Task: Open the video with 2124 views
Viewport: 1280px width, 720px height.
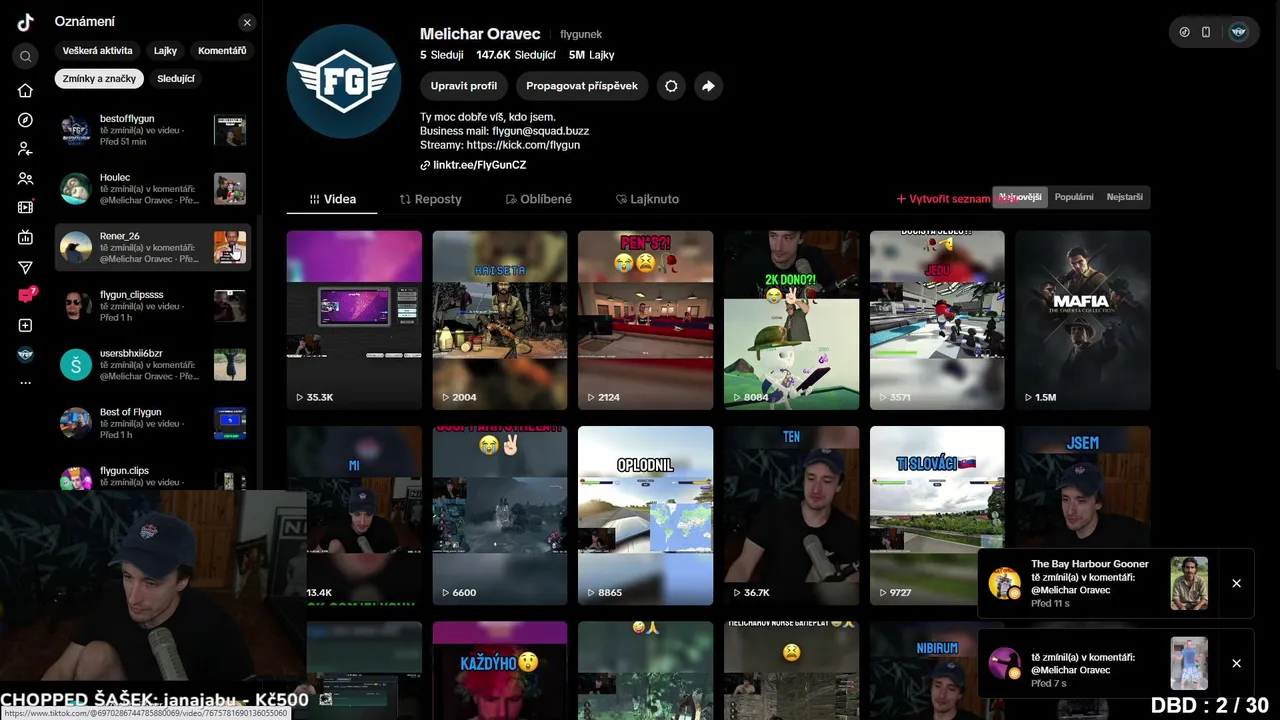Action: tap(646, 320)
